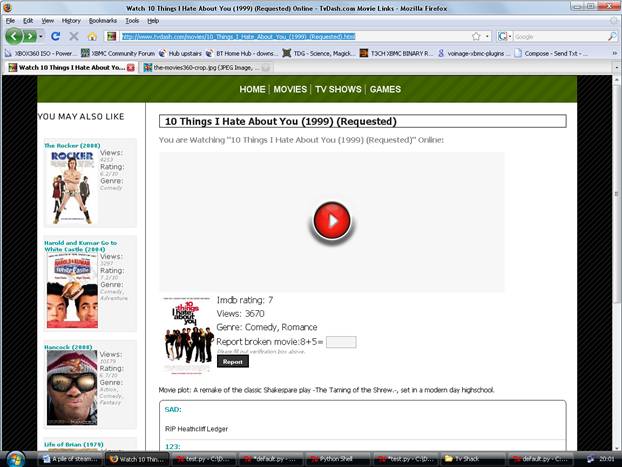Switch to TV Shack folder taskbar item
Image resolution: width=622 pixels, height=467 pixels.
471,459
